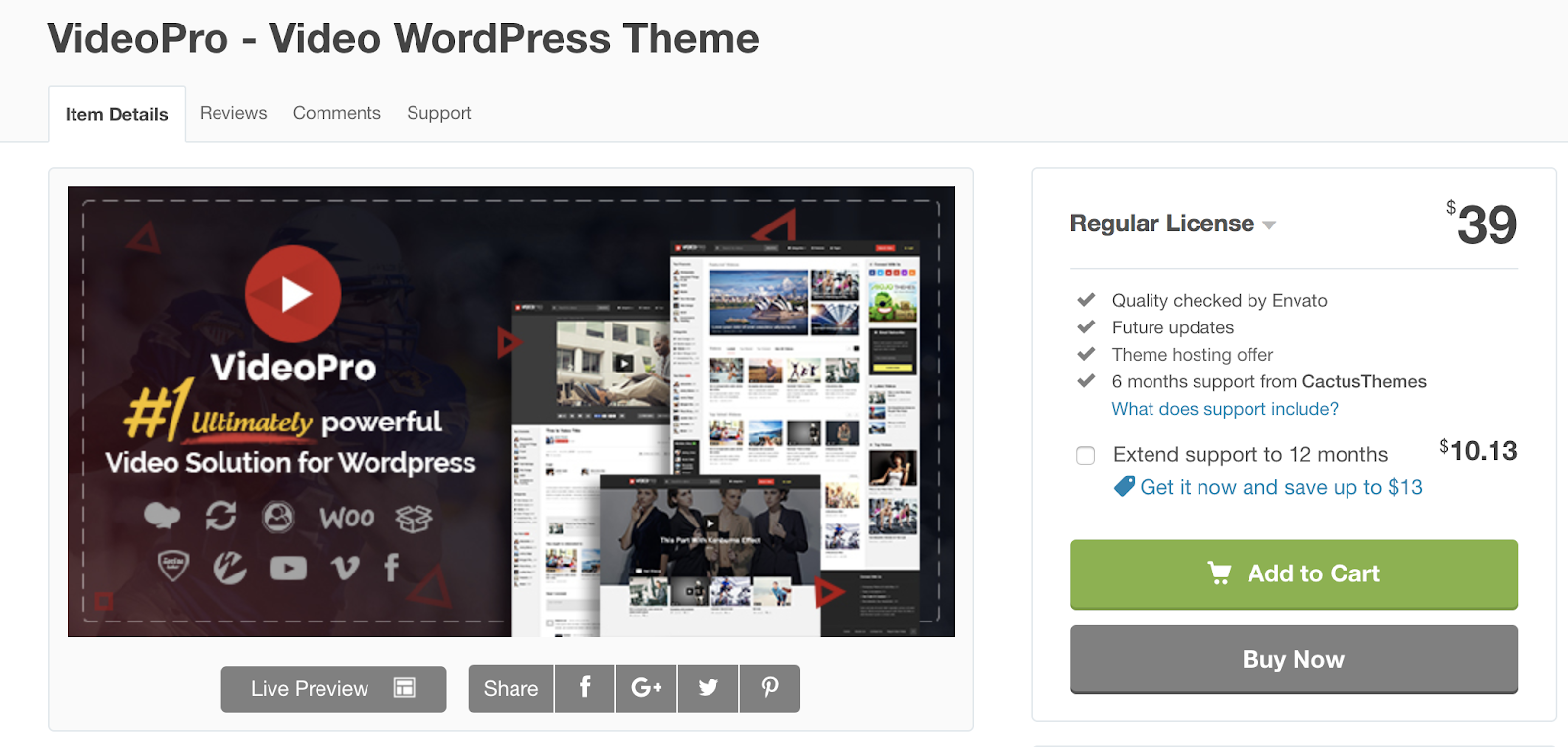Click the Vimeo icon in preview banner
The width and height of the screenshot is (1568, 747).
pyautogui.click(x=345, y=568)
